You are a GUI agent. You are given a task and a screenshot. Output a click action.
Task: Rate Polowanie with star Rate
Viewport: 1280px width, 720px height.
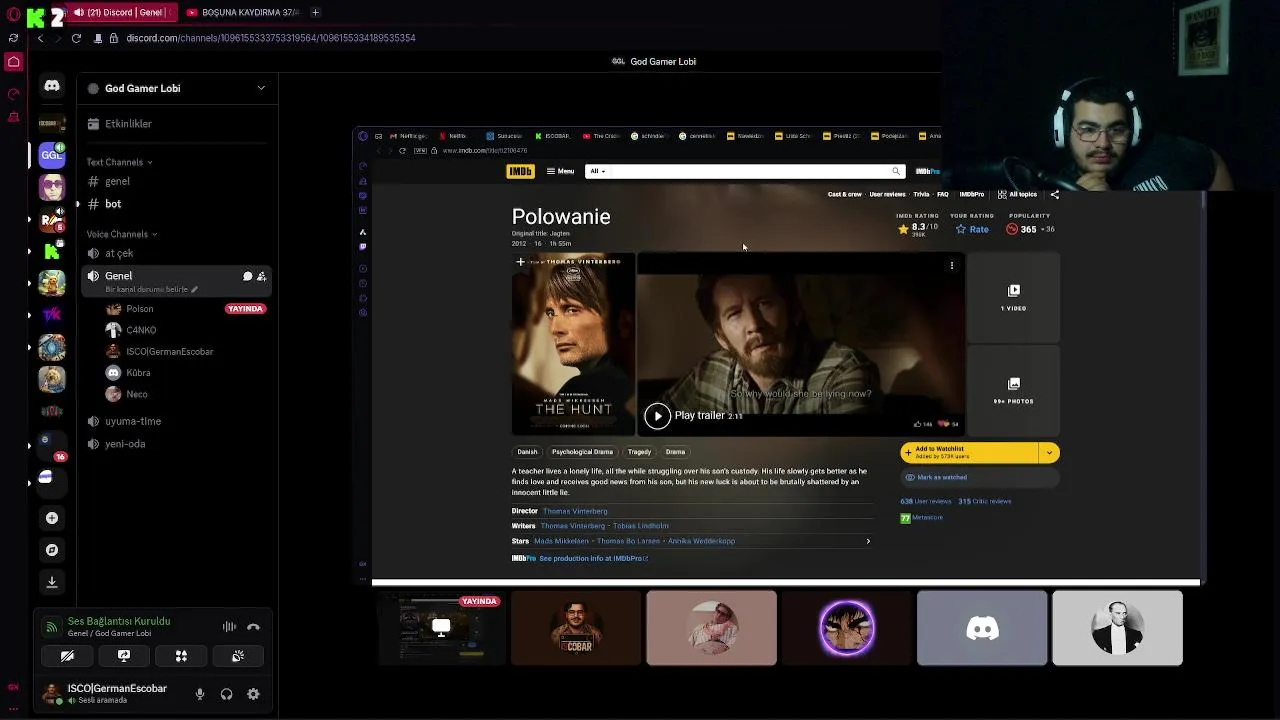972,229
